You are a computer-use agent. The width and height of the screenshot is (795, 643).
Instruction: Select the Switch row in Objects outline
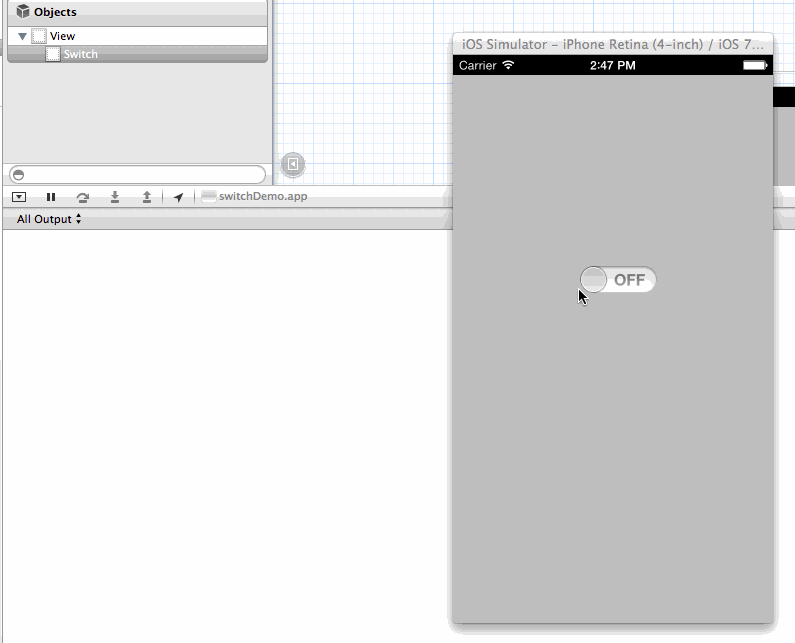click(137, 54)
